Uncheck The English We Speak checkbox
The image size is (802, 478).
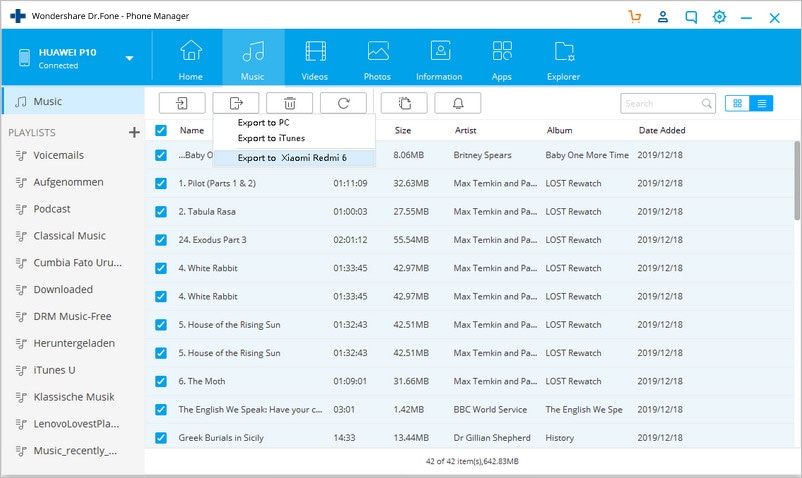tap(161, 409)
